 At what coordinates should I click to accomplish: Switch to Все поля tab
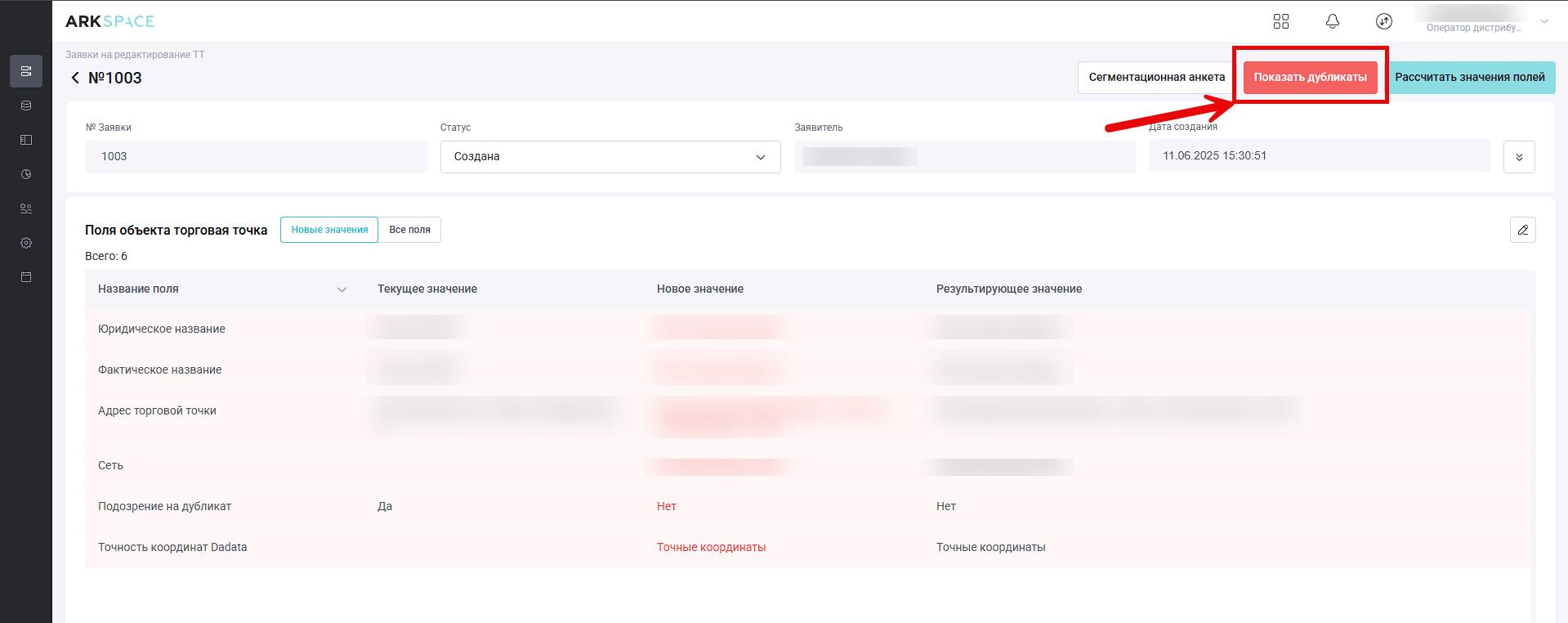(x=409, y=230)
